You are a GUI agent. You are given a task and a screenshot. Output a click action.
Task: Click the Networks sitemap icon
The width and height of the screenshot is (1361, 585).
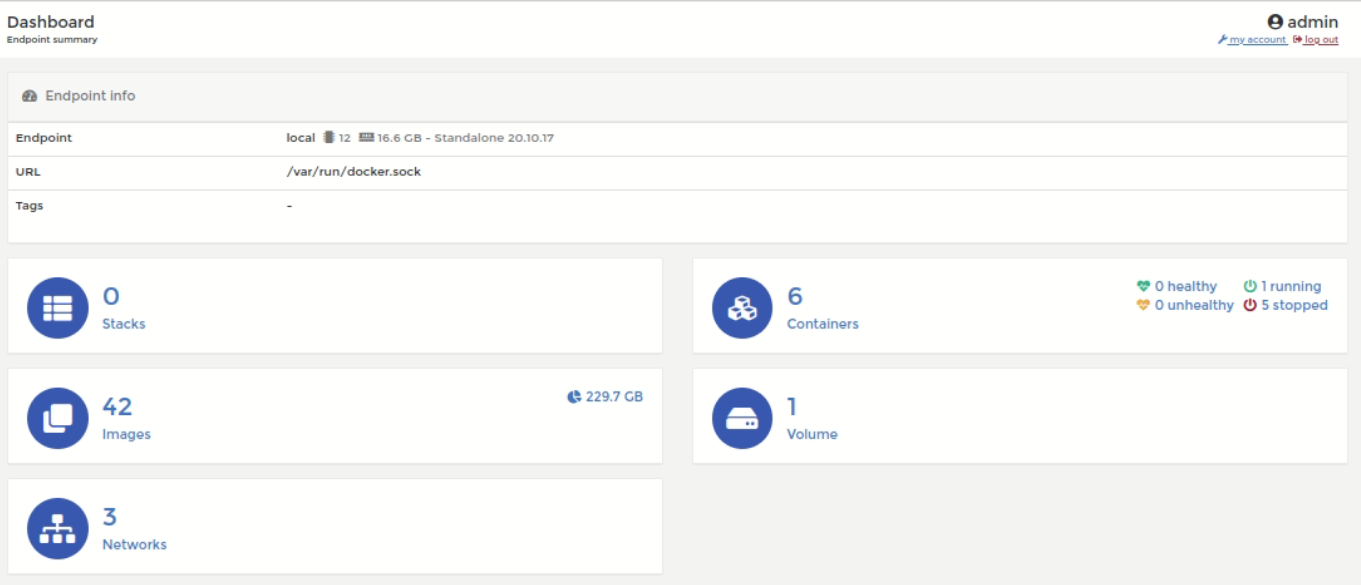coord(57,528)
